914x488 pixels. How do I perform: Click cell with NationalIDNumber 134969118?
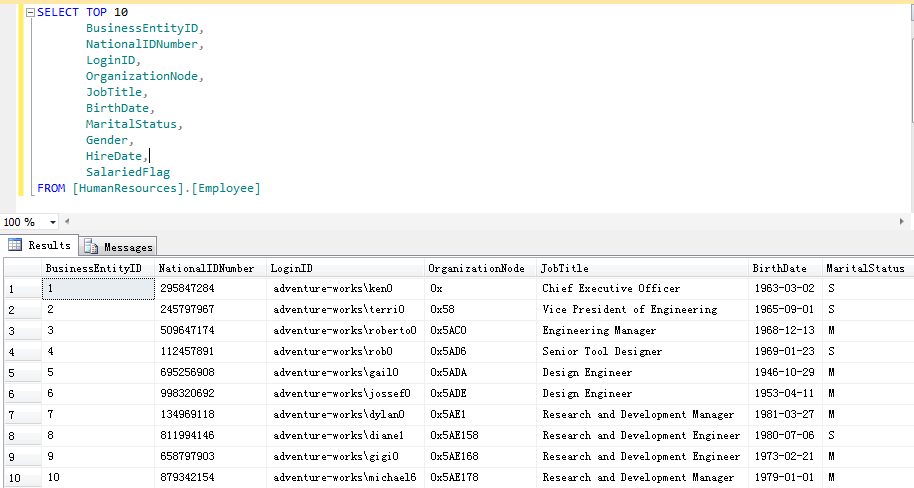point(210,415)
